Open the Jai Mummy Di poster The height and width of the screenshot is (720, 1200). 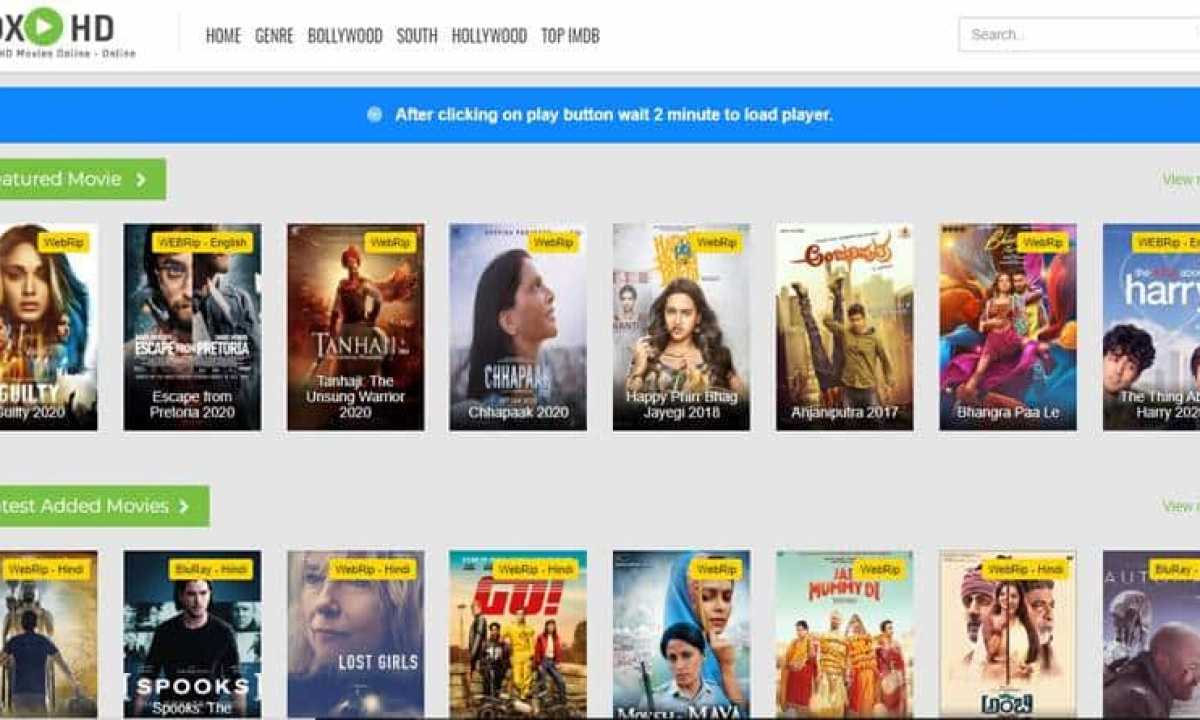click(x=844, y=634)
